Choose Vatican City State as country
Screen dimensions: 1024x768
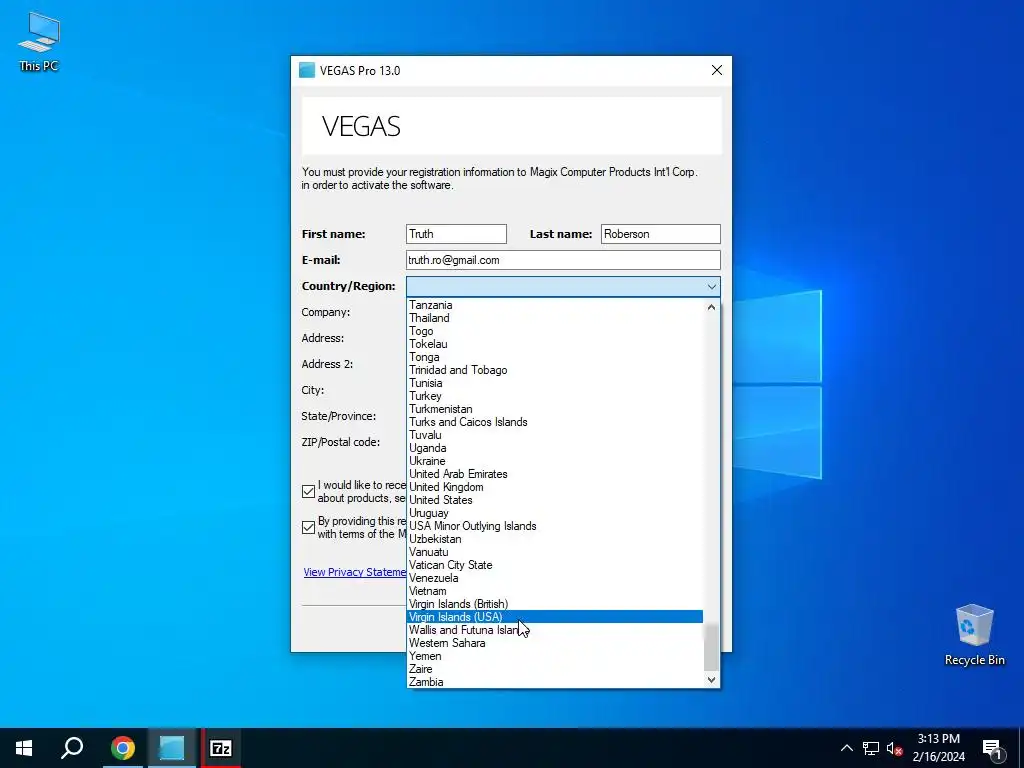(x=555, y=566)
